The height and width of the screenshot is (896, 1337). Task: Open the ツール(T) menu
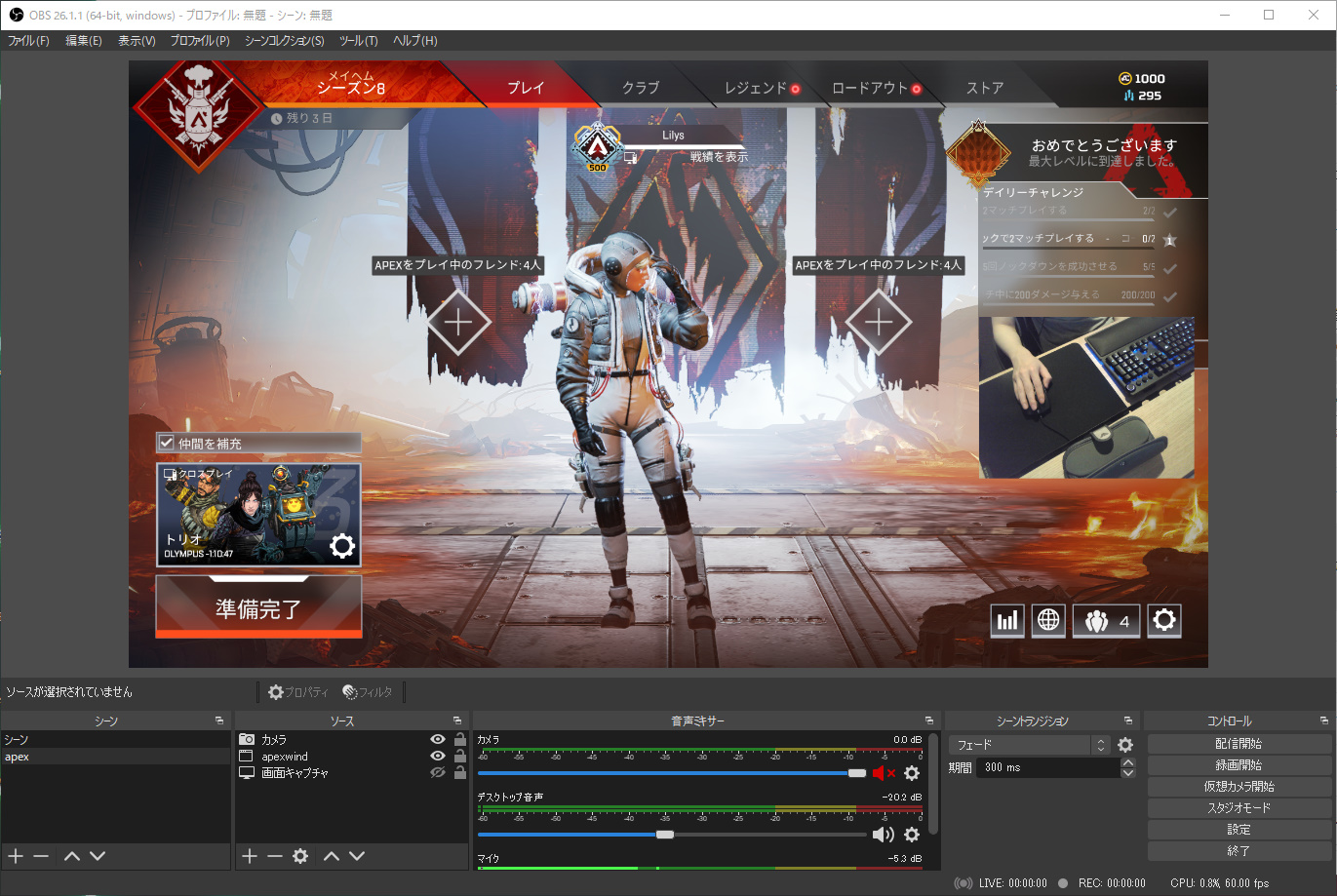point(359,41)
